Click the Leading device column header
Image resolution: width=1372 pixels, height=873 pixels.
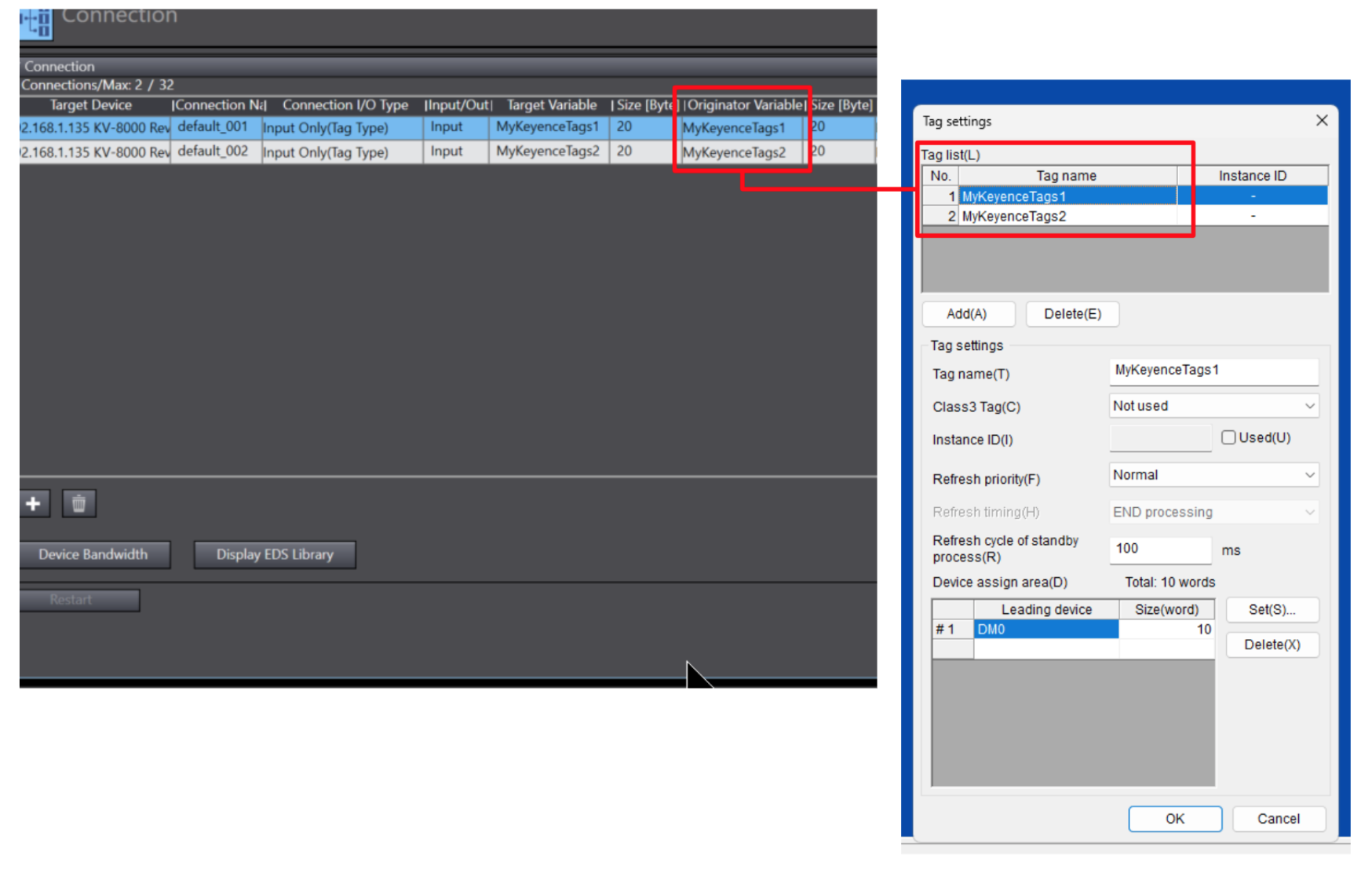[x=1045, y=609]
